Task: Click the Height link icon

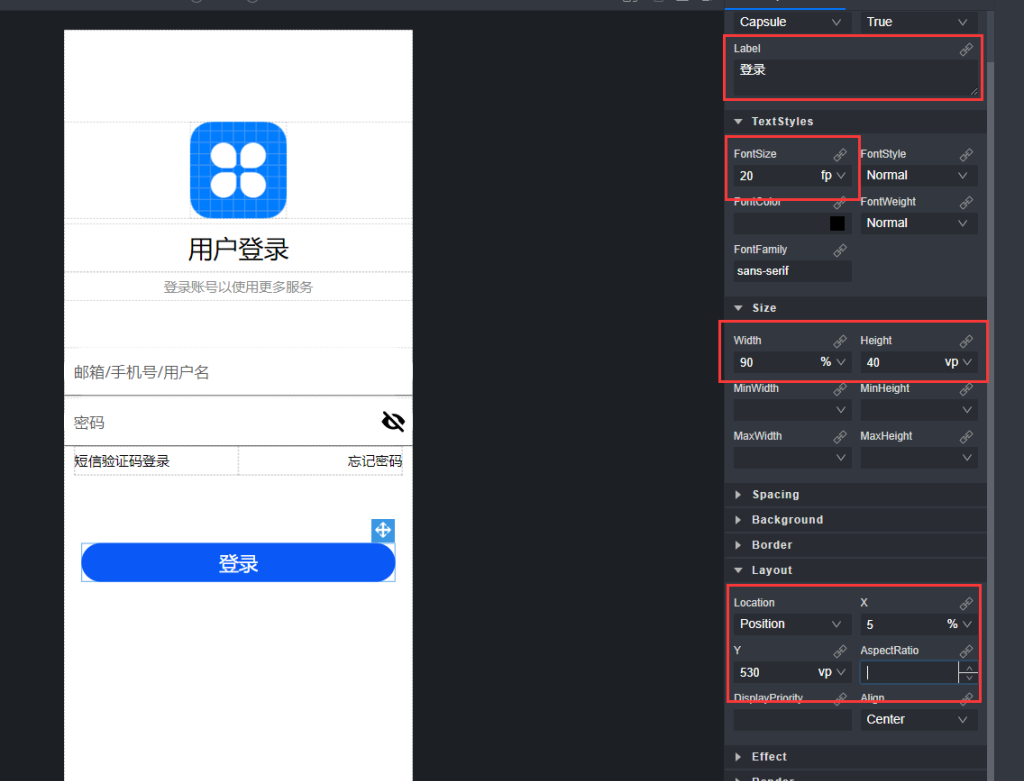Action: [966, 341]
